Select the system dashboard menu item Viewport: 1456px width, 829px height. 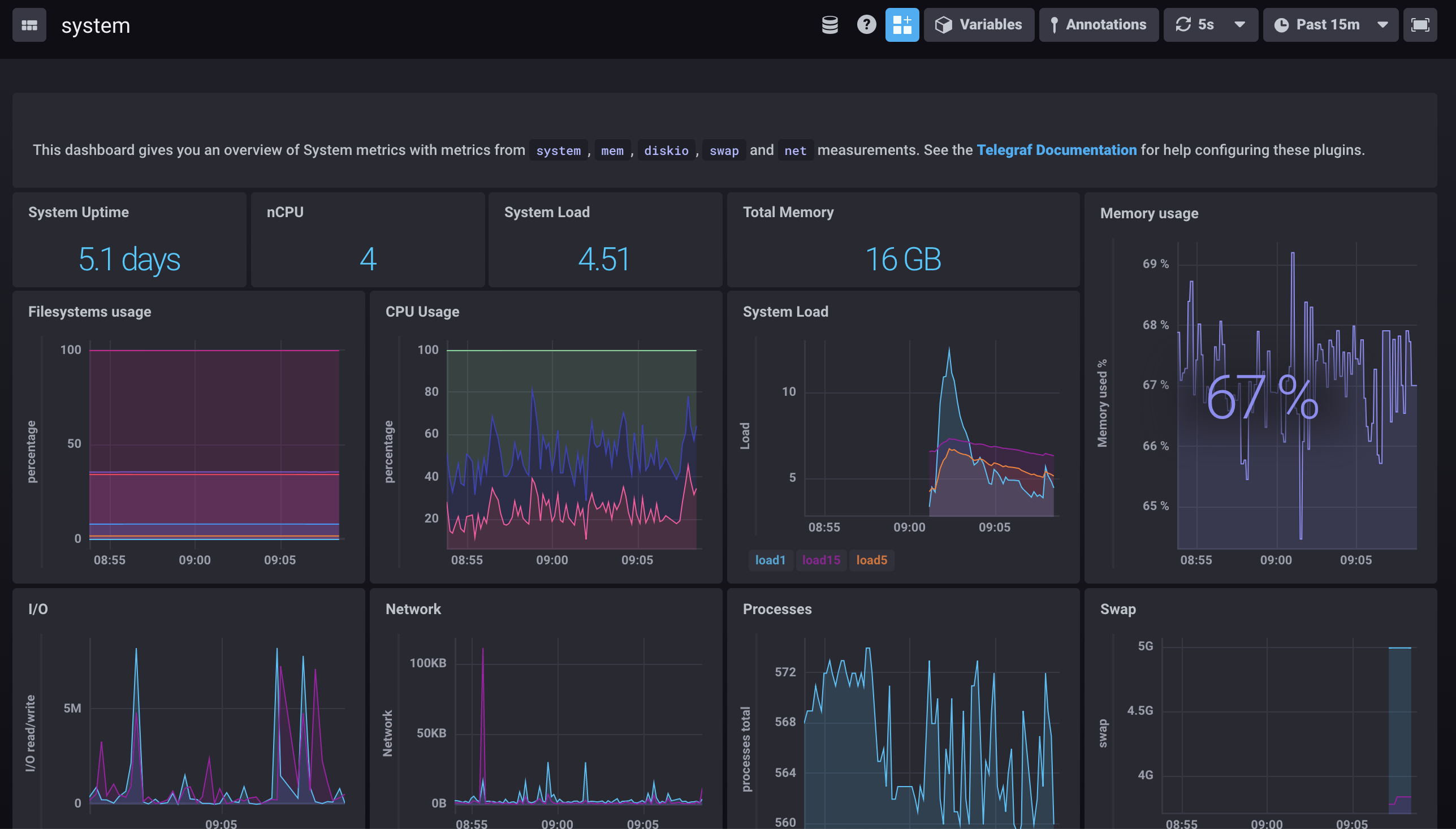click(95, 25)
